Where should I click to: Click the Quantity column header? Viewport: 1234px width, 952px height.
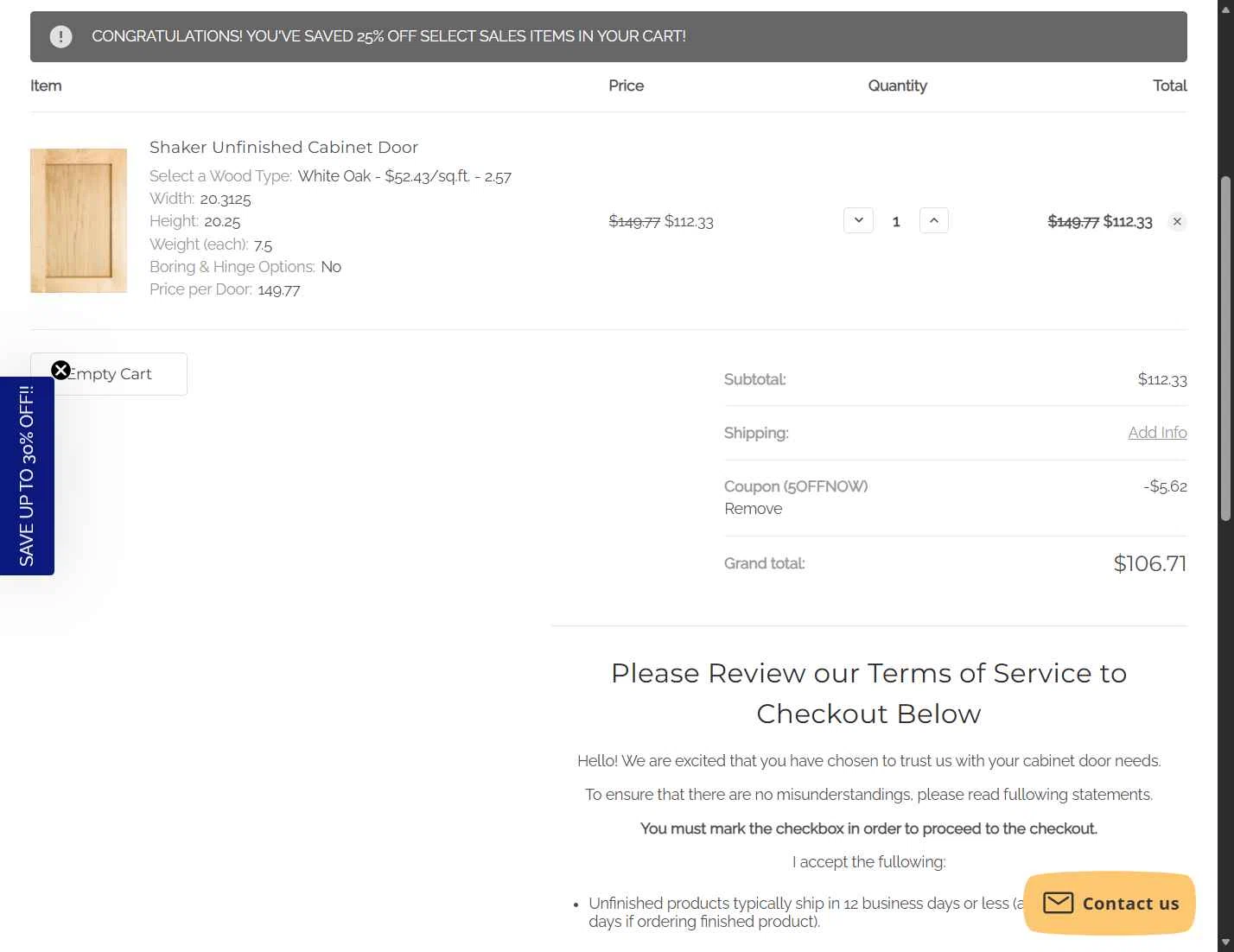pos(897,86)
